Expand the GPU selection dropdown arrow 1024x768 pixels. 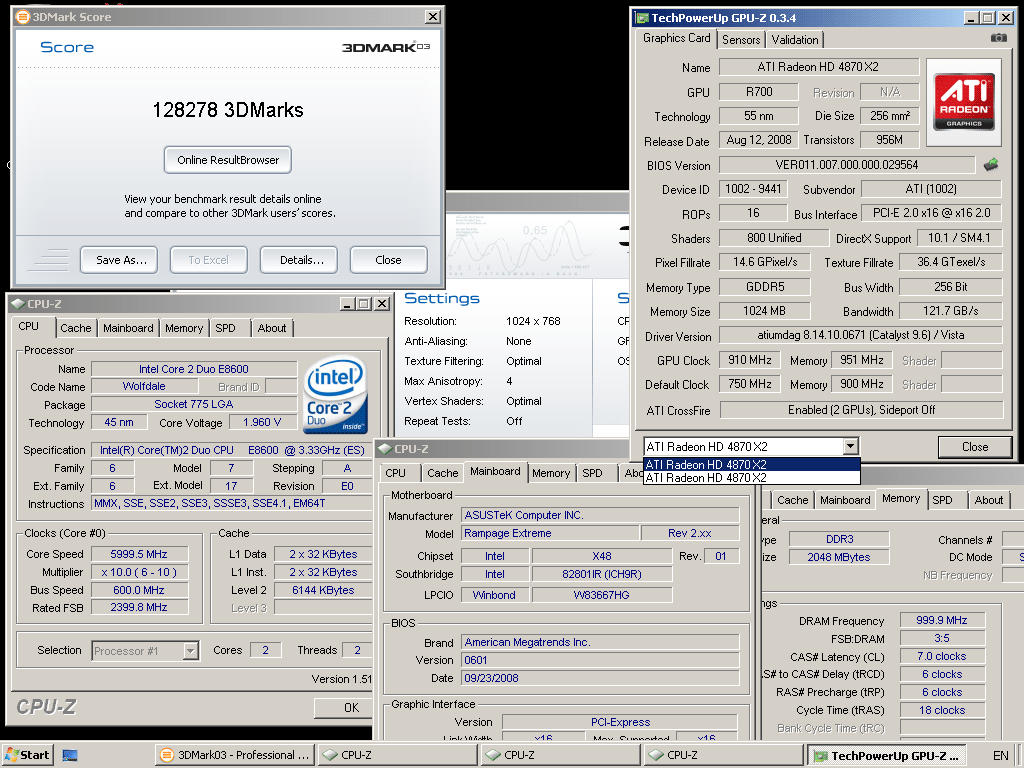(850, 447)
